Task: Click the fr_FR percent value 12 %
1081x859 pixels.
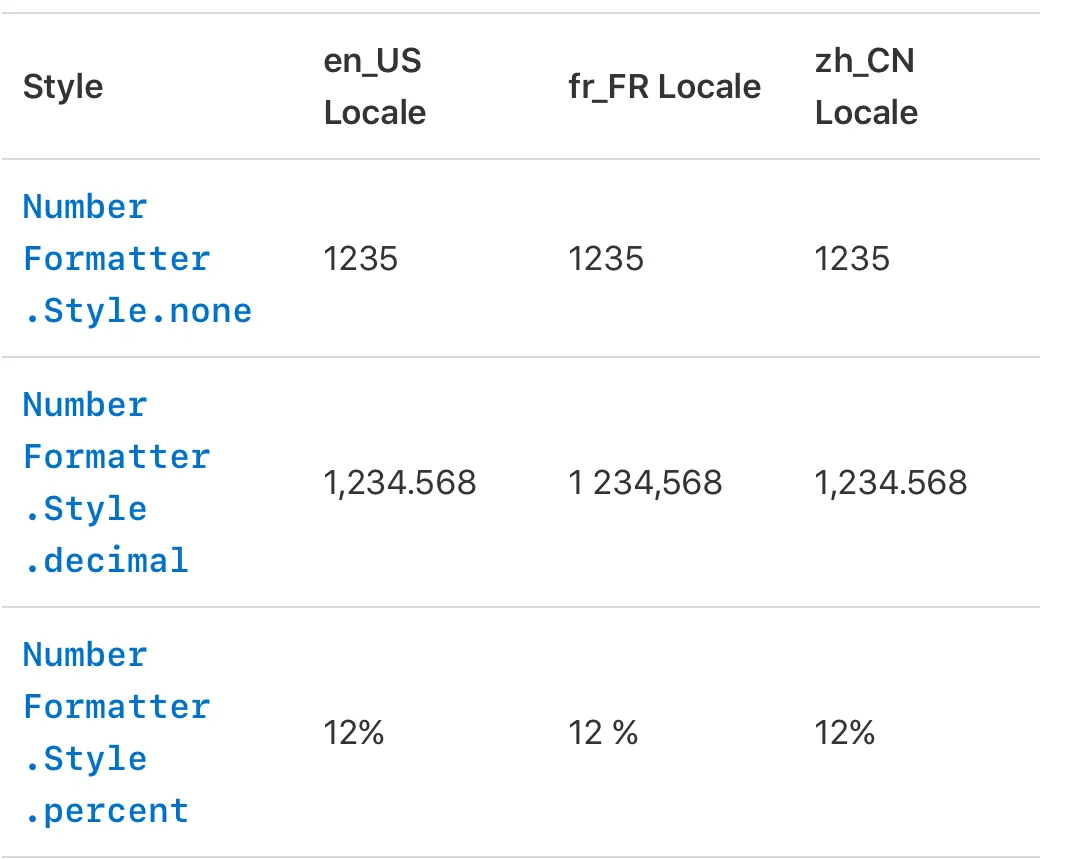Action: 603,733
